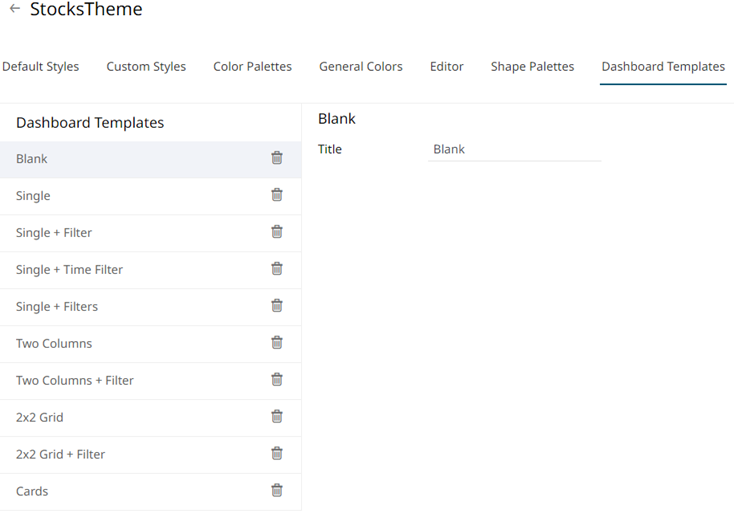The height and width of the screenshot is (518, 734).
Task: Remove the Two Columns + Filter template
Action: 277,380
